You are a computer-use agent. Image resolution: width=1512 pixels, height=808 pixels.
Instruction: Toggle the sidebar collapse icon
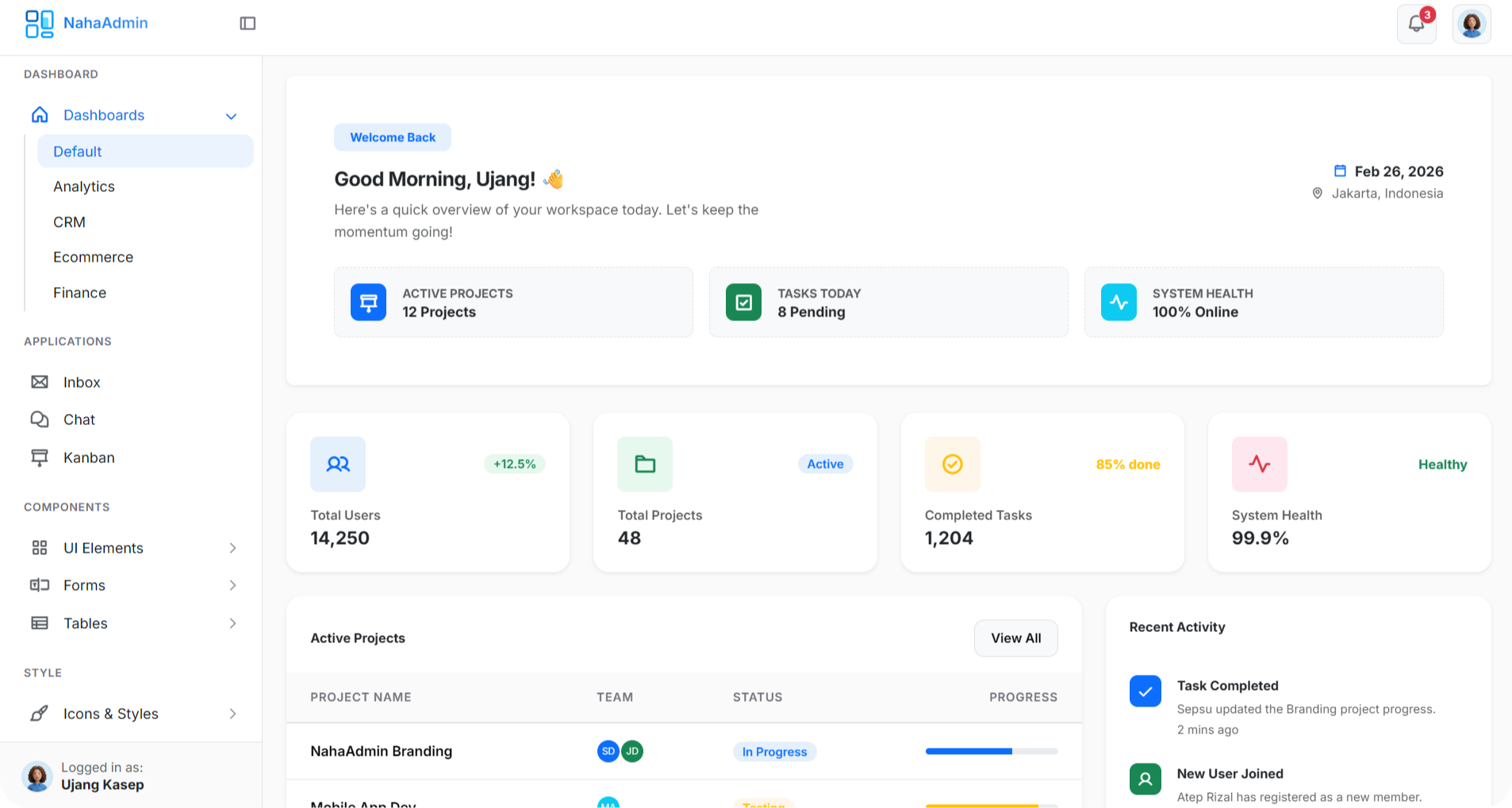[x=248, y=24]
